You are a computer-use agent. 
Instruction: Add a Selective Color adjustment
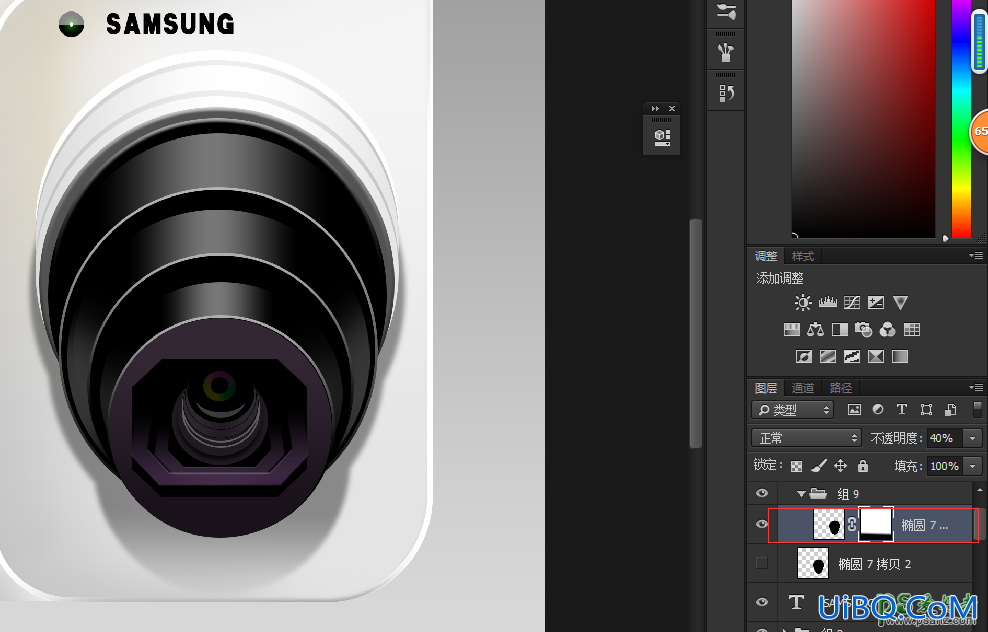pos(876,357)
